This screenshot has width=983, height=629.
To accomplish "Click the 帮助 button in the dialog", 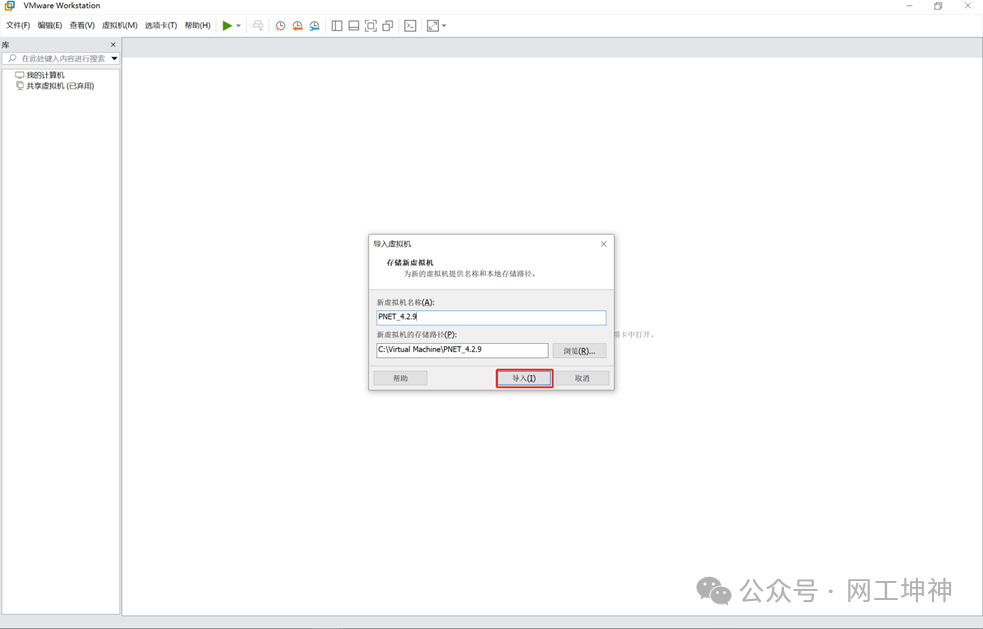I will tap(400, 378).
